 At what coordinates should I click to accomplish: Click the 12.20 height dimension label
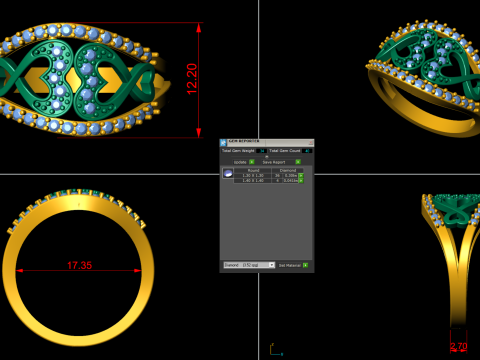point(192,79)
